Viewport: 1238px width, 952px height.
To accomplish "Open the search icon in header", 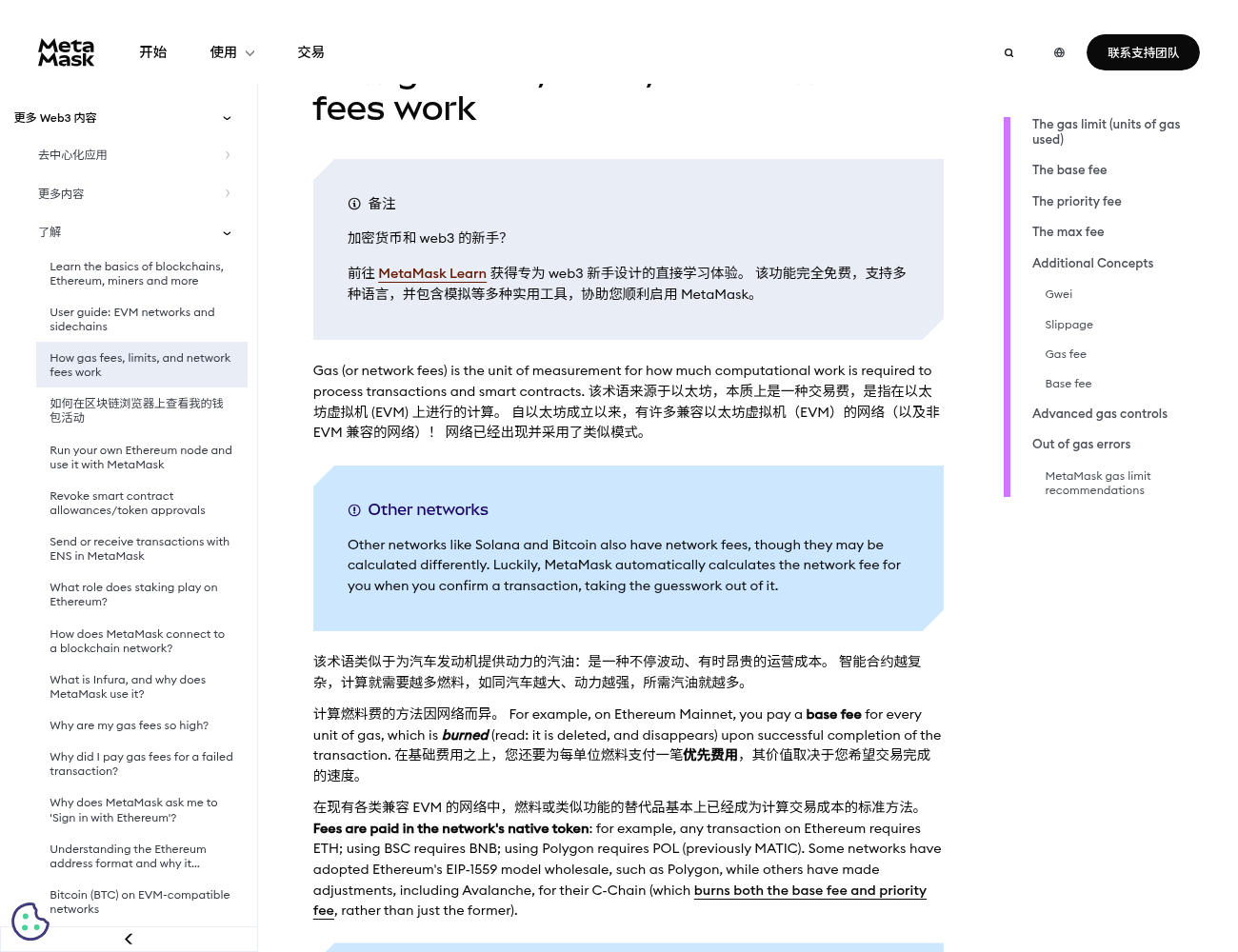I will click(1008, 53).
